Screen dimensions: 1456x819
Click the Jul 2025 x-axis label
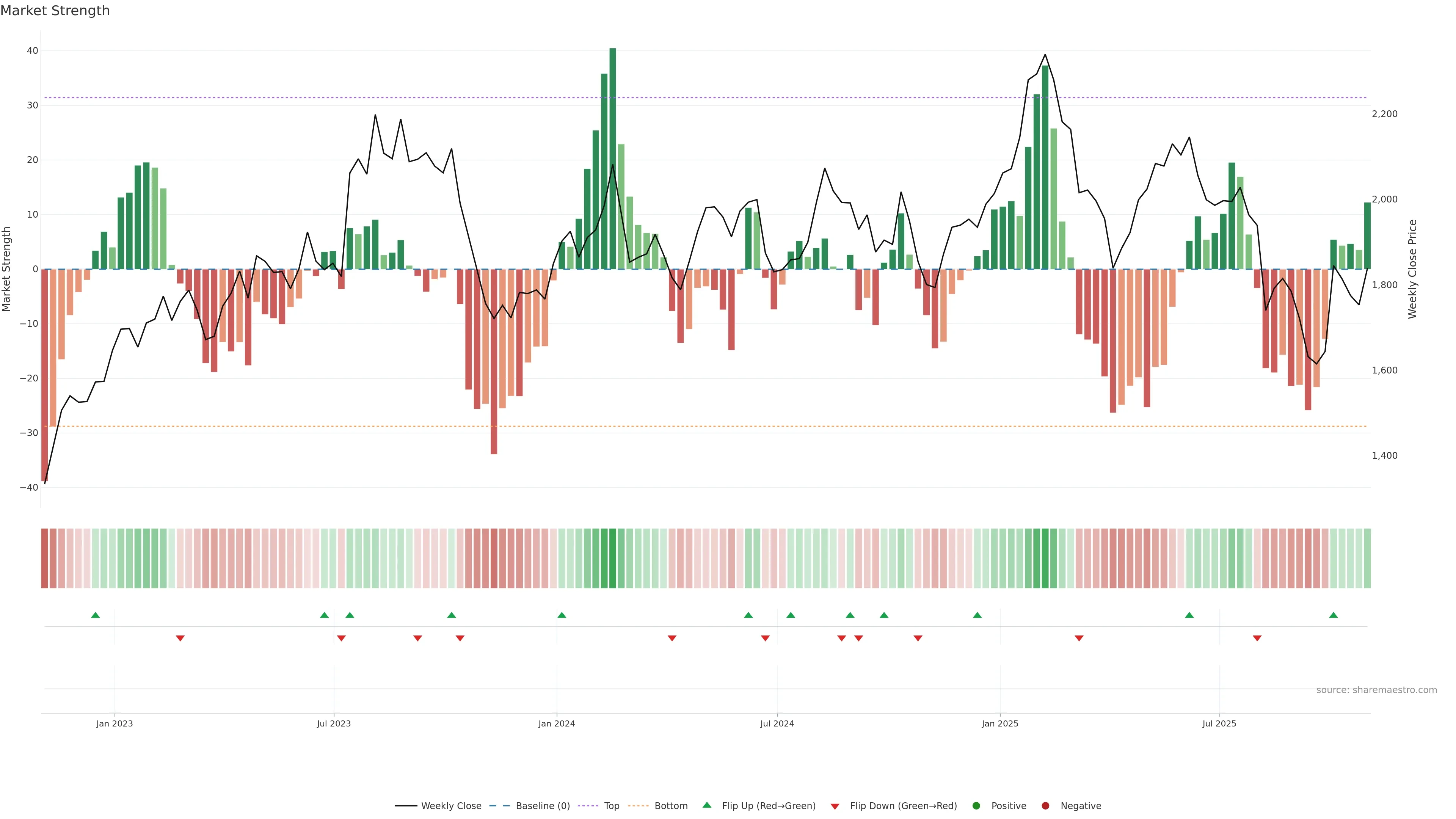click(x=1219, y=723)
